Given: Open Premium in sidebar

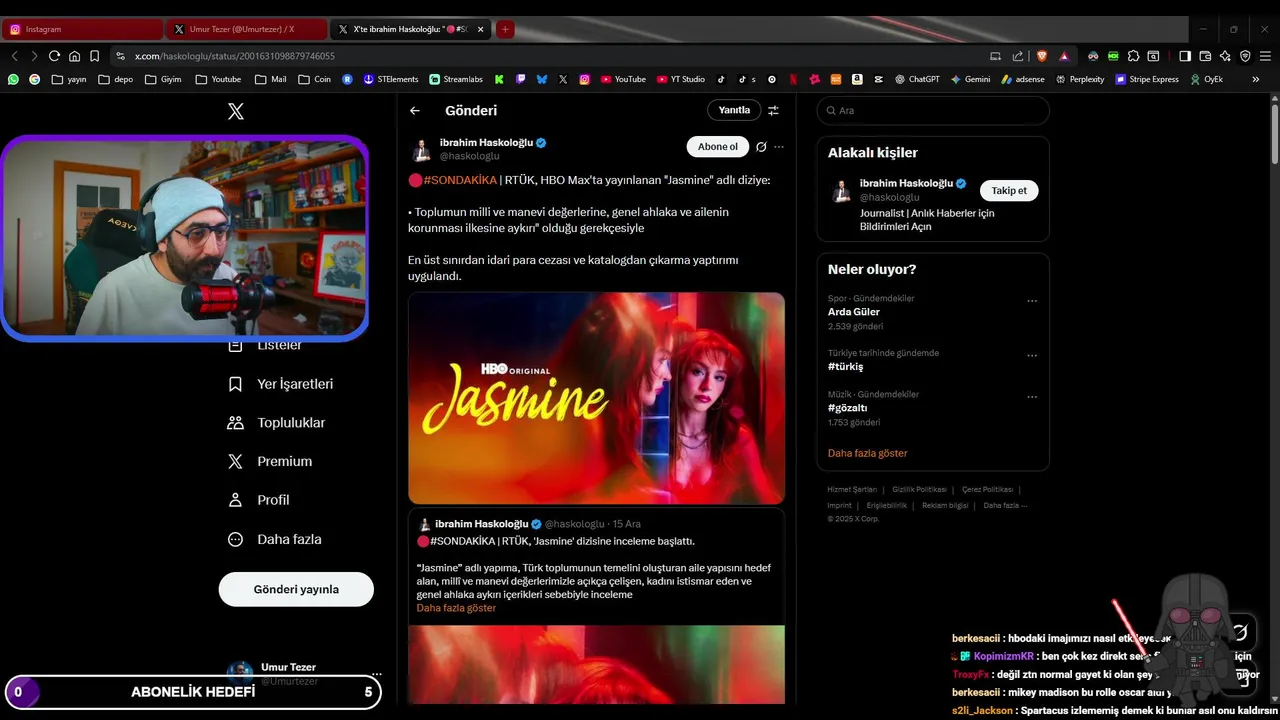Looking at the screenshot, I should click(269, 461).
